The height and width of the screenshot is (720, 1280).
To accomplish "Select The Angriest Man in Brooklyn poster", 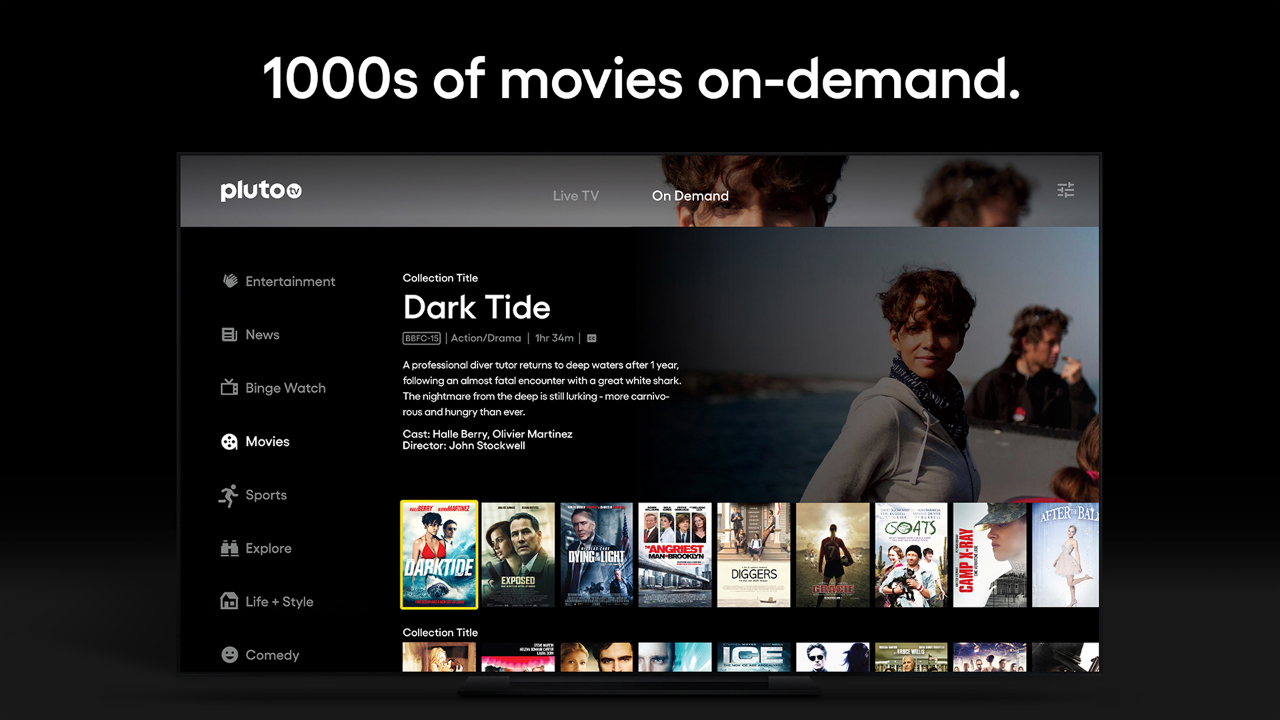I will (675, 555).
